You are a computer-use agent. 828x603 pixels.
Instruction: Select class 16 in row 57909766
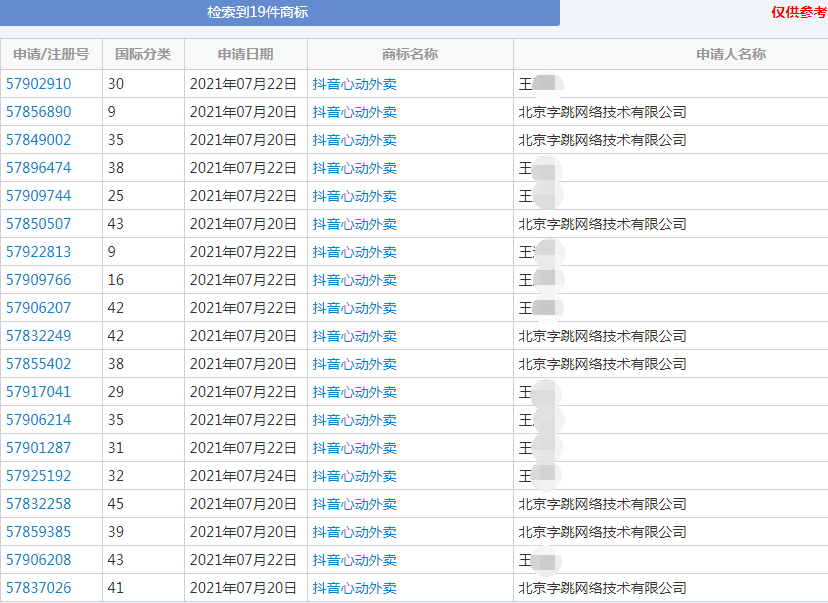click(x=116, y=280)
